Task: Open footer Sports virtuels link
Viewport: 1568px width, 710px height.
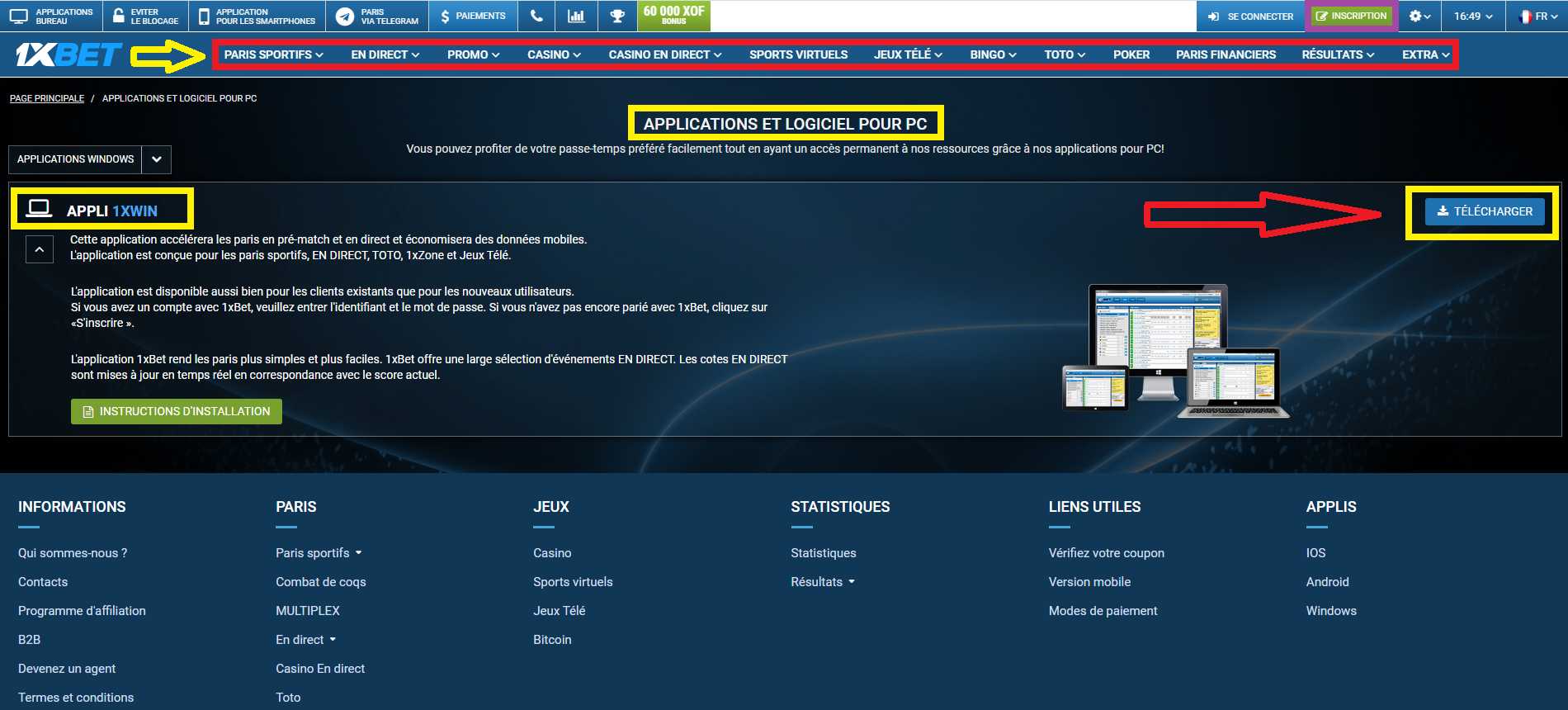Action: click(573, 582)
